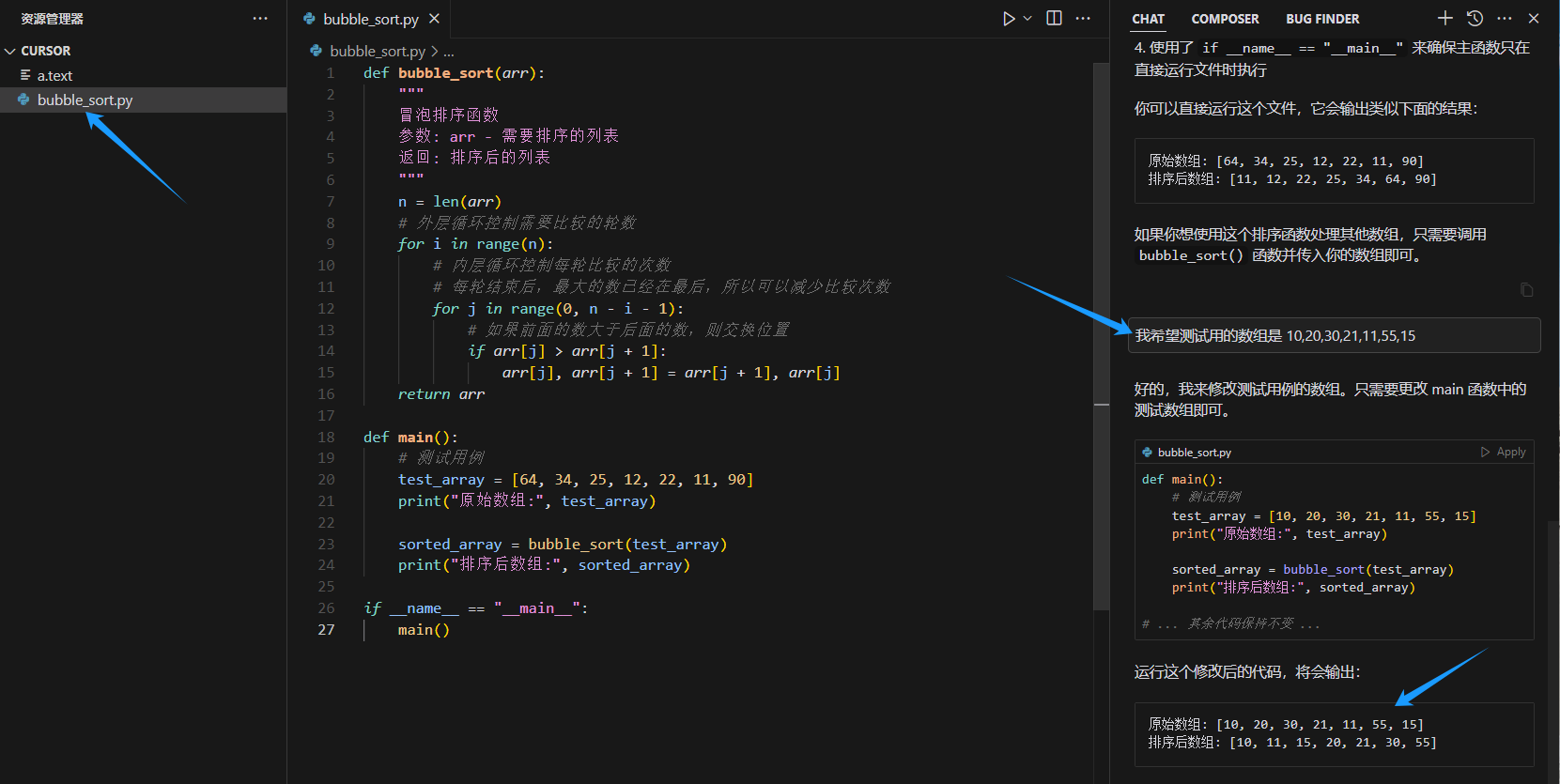Viewport: 1560px width, 784px height.
Task: Click 'if __name__ == "__main__":' on line 26
Action: coord(475,608)
